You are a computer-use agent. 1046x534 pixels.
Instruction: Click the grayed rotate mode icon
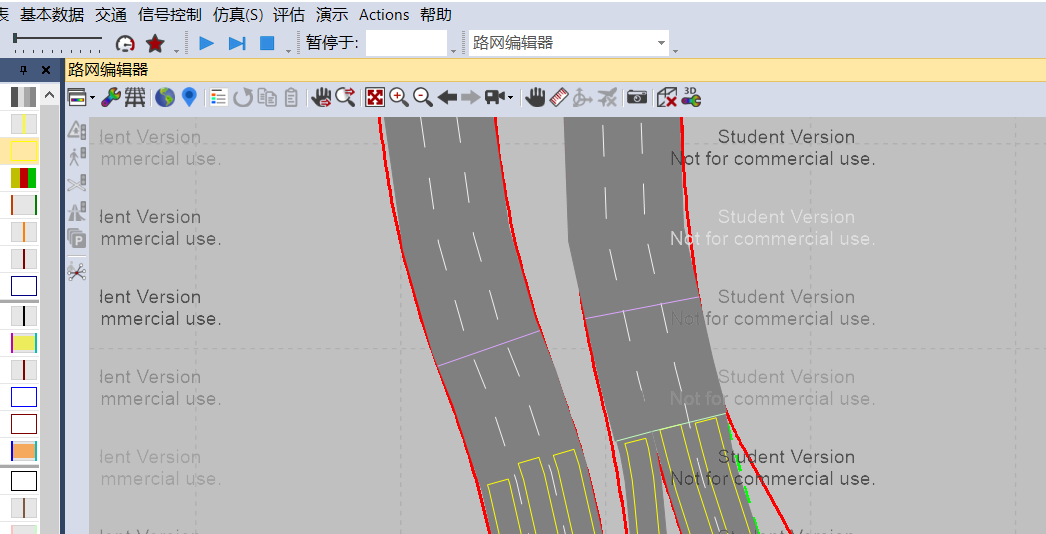pyautogui.click(x=582, y=97)
